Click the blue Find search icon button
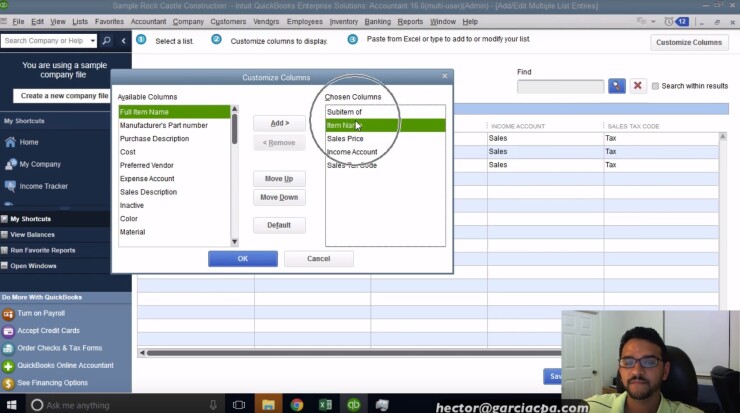Screen dimensions: 740x413 617,87
